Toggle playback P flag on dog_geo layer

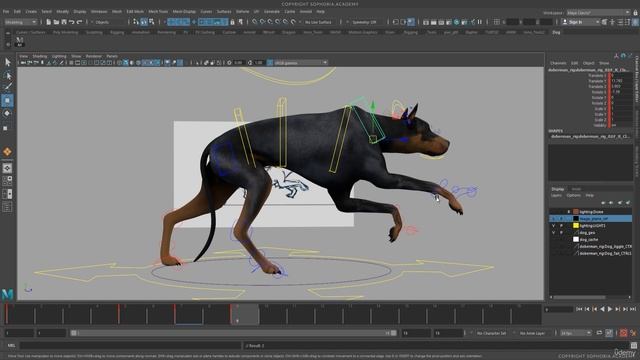[x=561, y=232]
